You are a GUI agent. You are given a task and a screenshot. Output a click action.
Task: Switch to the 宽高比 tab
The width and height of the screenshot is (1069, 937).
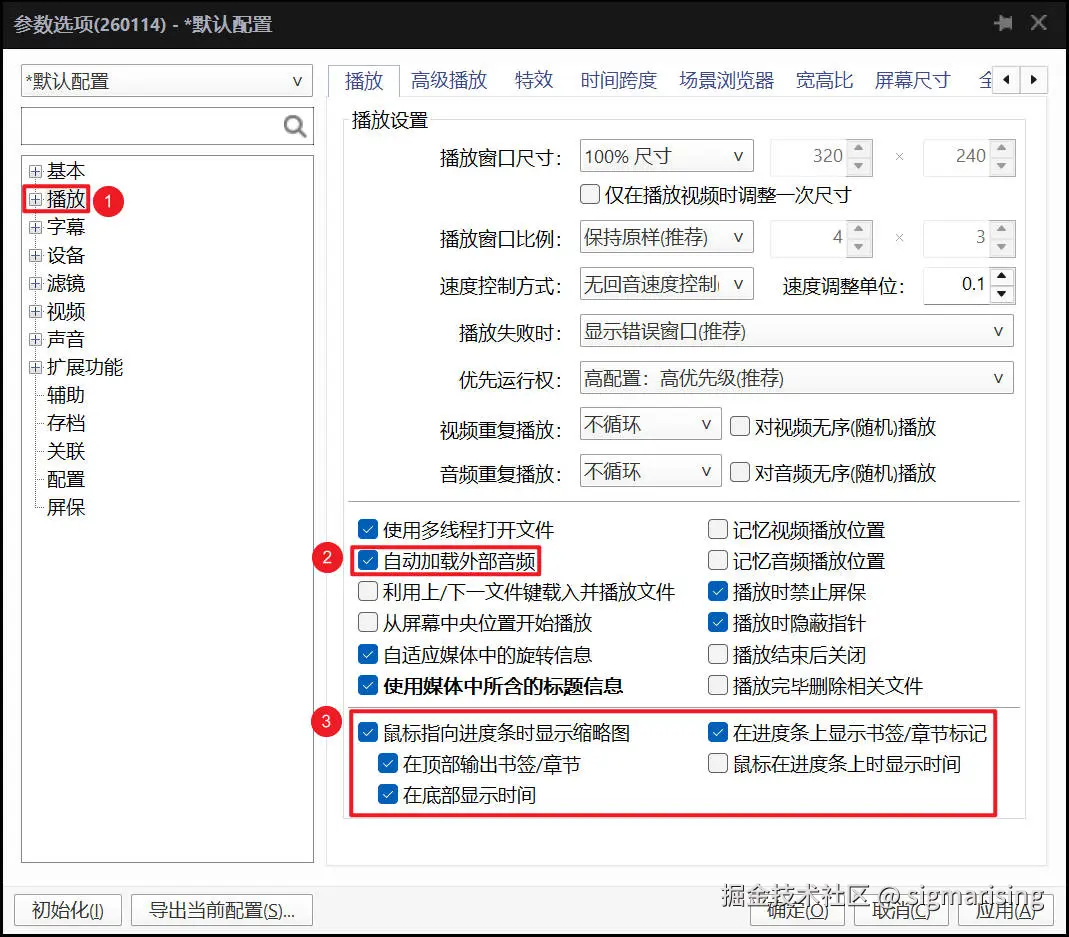click(824, 80)
